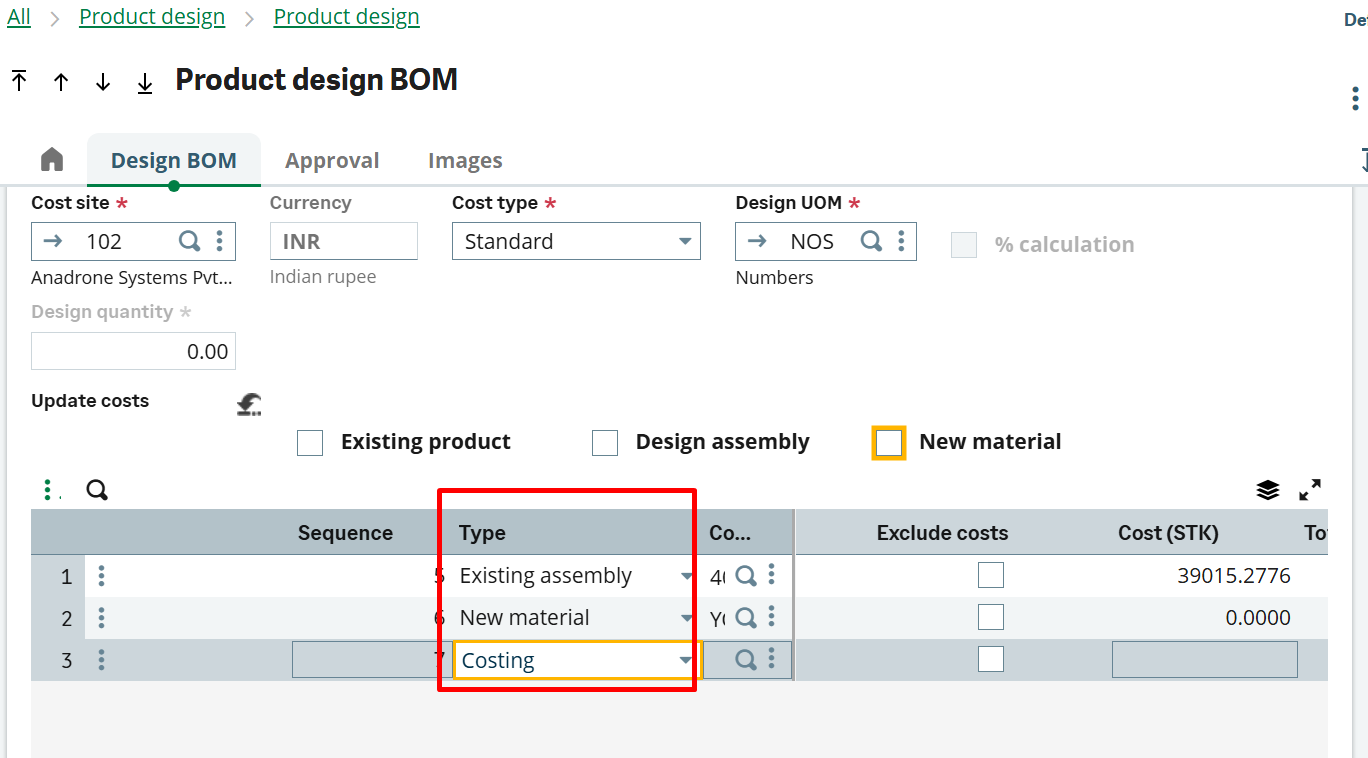The width and height of the screenshot is (1368, 758).
Task: Open row 3 component three-dot menu
Action: [771, 659]
